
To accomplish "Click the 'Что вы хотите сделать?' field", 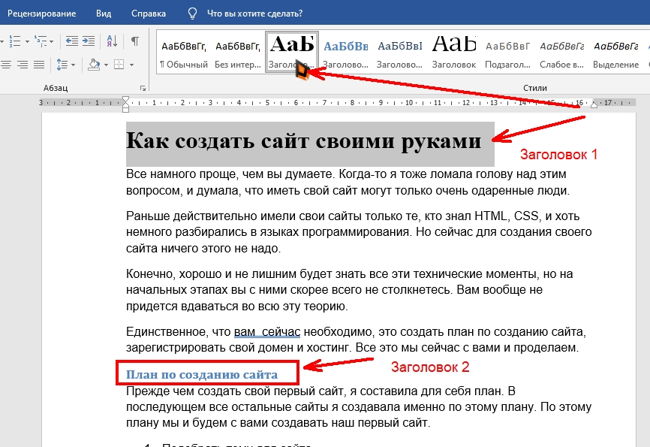I will 255,14.
